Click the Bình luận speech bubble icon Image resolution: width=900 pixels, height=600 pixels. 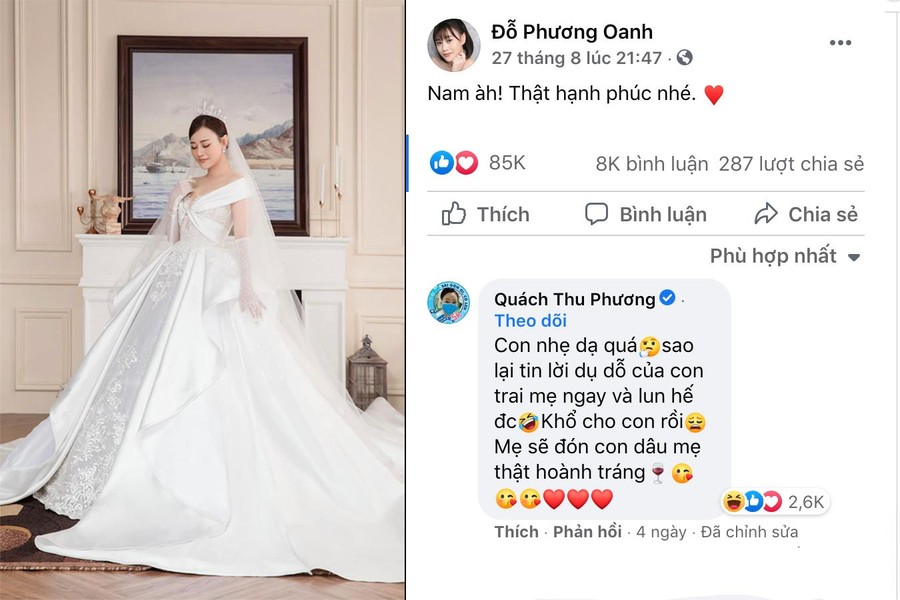tap(596, 214)
